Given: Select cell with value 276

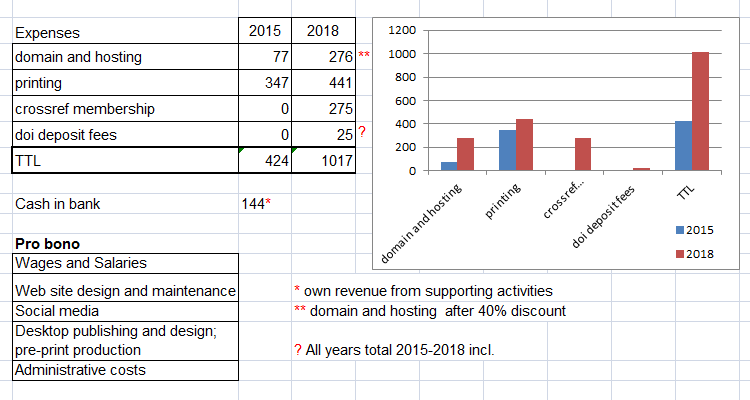Looking at the screenshot, I should [x=323, y=57].
